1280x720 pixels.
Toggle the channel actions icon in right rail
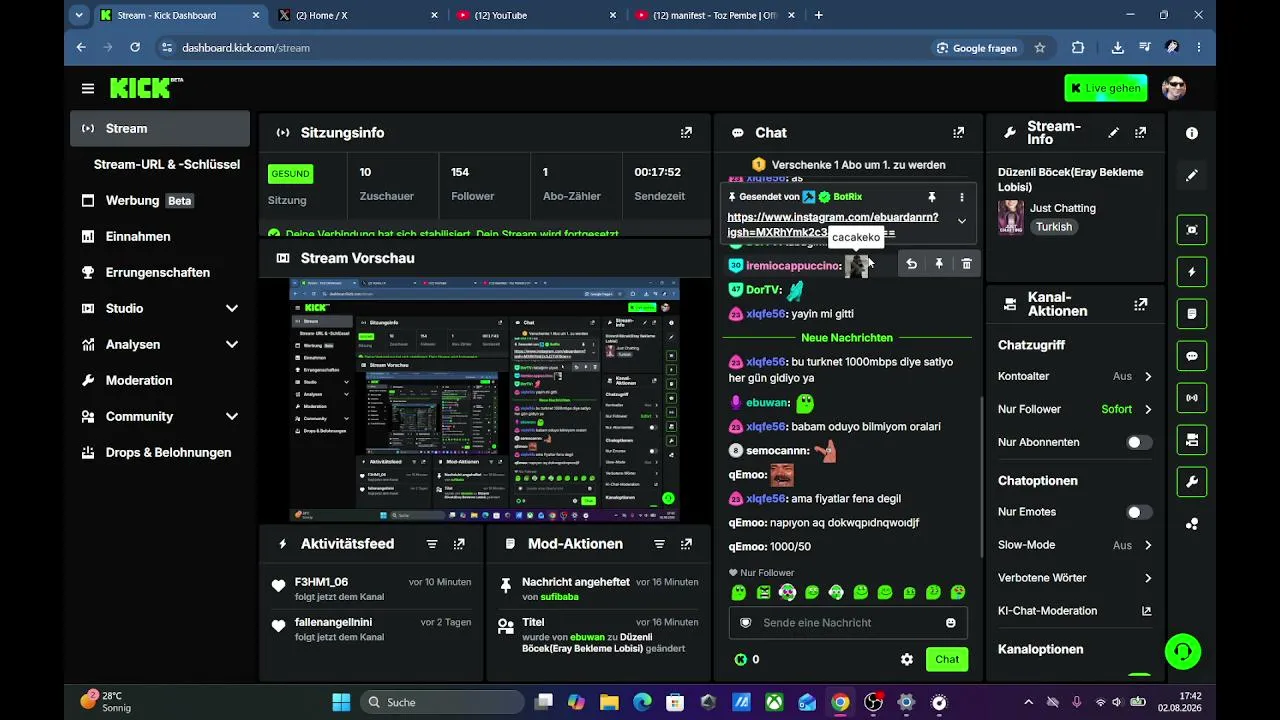tap(1191, 440)
